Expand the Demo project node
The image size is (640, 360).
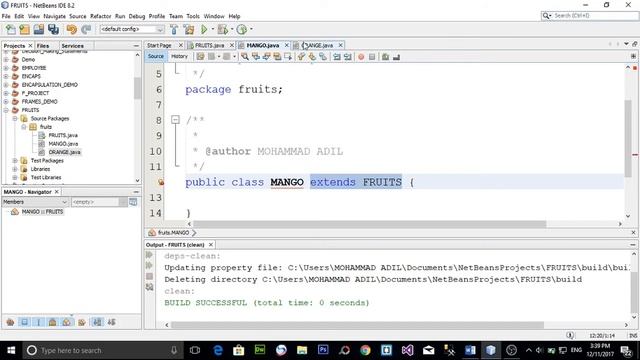tap(6, 60)
